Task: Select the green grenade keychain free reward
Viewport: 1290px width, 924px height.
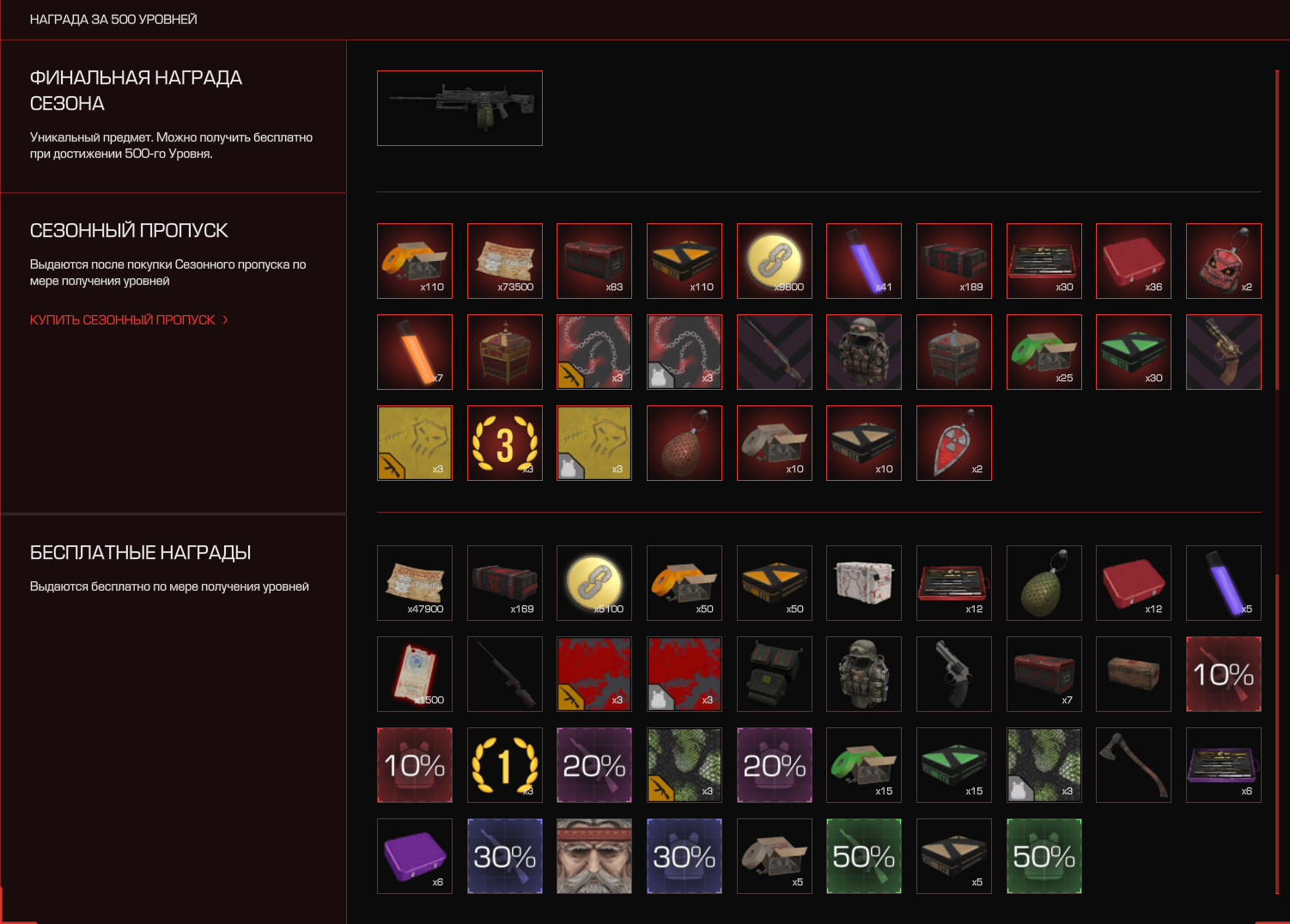Action: coord(1044,583)
